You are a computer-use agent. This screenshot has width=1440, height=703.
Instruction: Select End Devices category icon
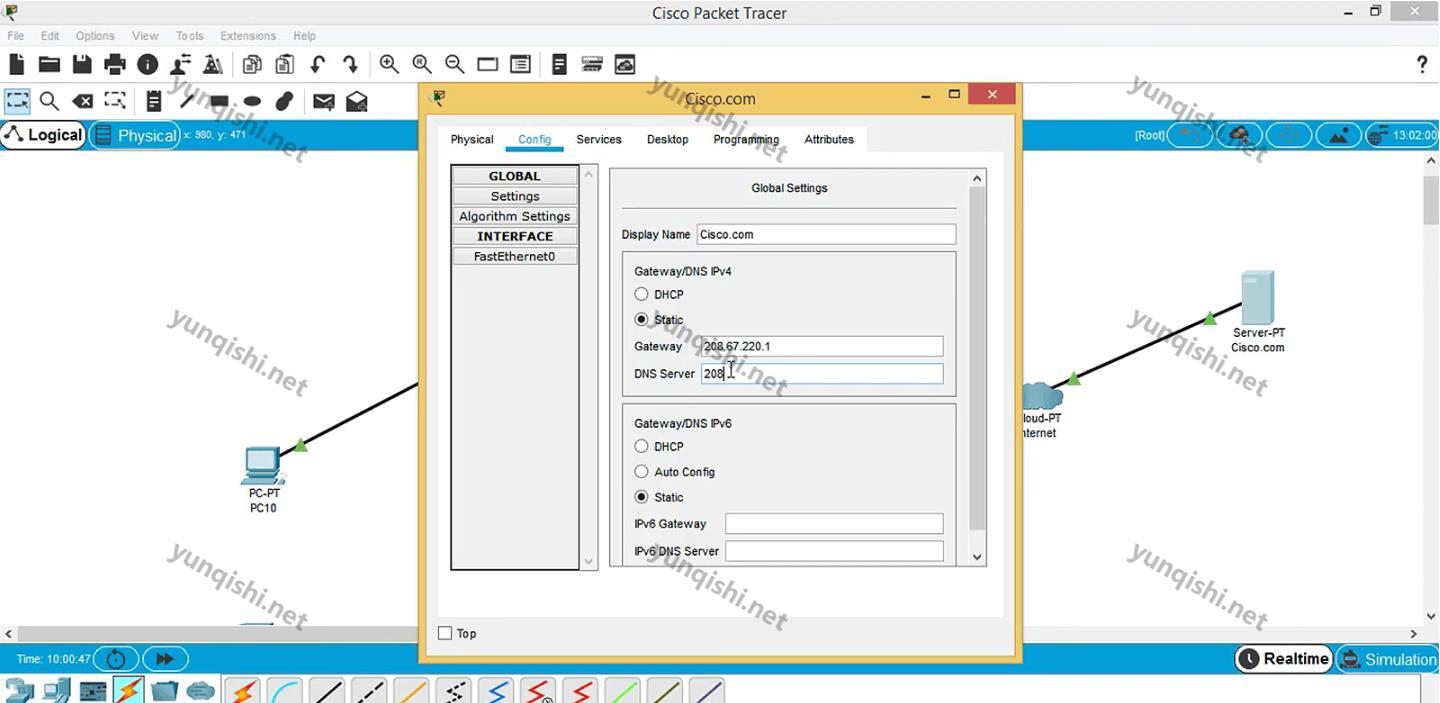coord(56,690)
